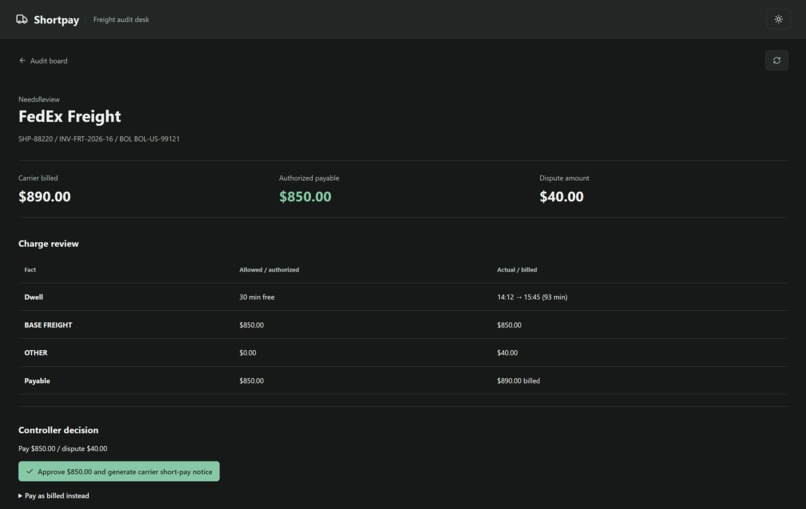Select the 30 min free cell
The height and width of the screenshot is (509, 806).
pyautogui.click(x=257, y=297)
